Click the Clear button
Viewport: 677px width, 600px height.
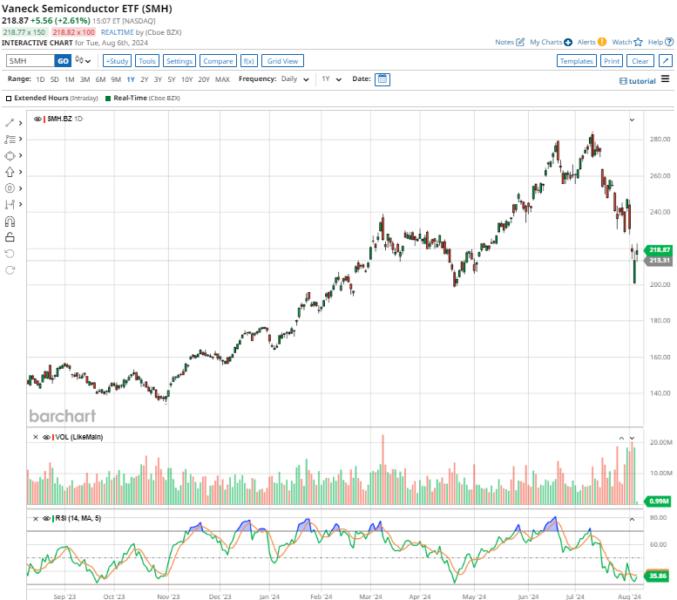640,61
